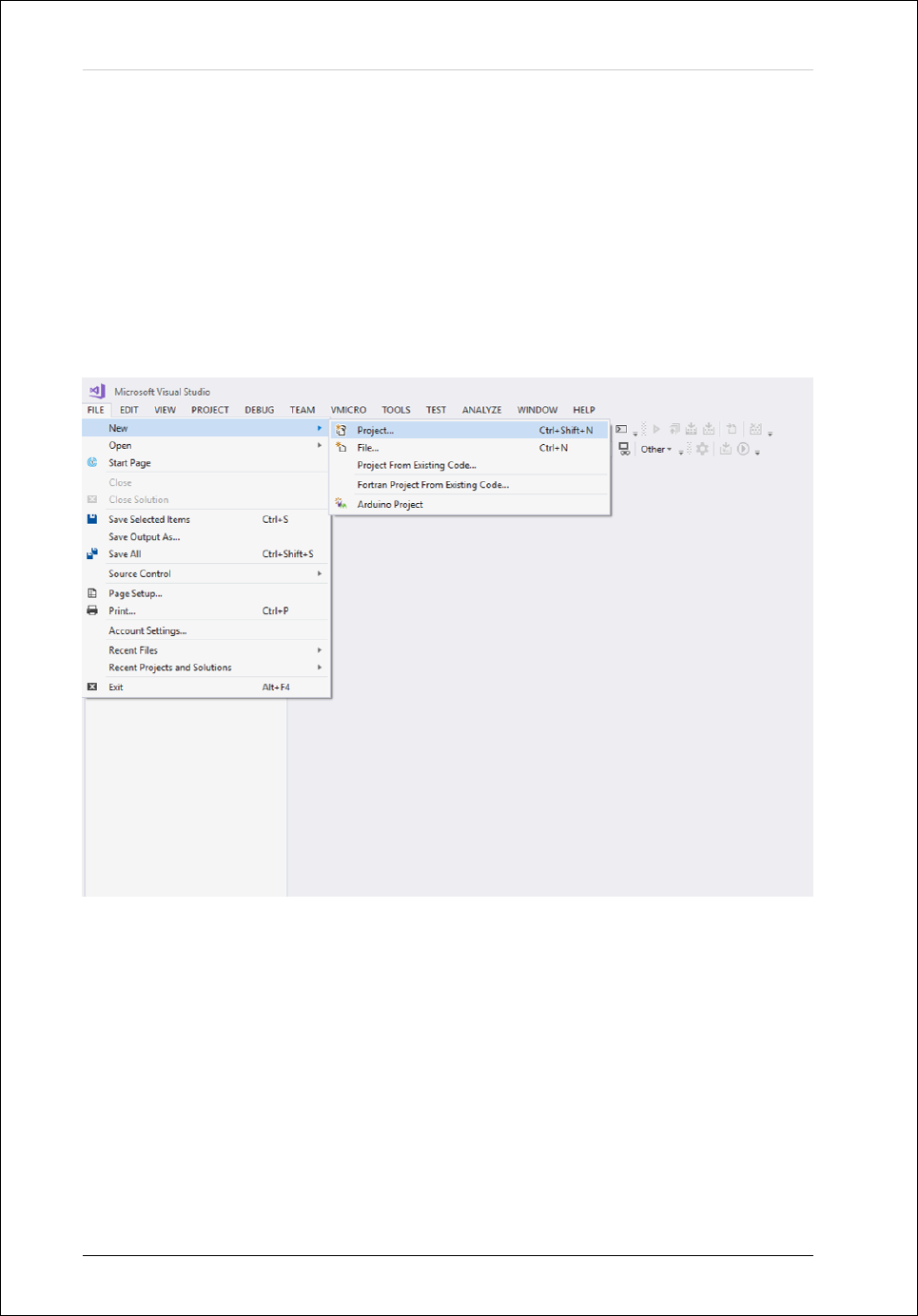This screenshot has width=918, height=1316.
Task: Expand the Source Control submenu arrow
Action: [320, 573]
